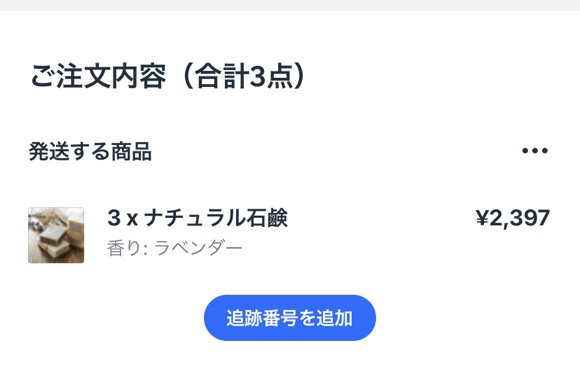Click the 発送する商品 section label
This screenshot has height=374, width=580.
pos(90,151)
